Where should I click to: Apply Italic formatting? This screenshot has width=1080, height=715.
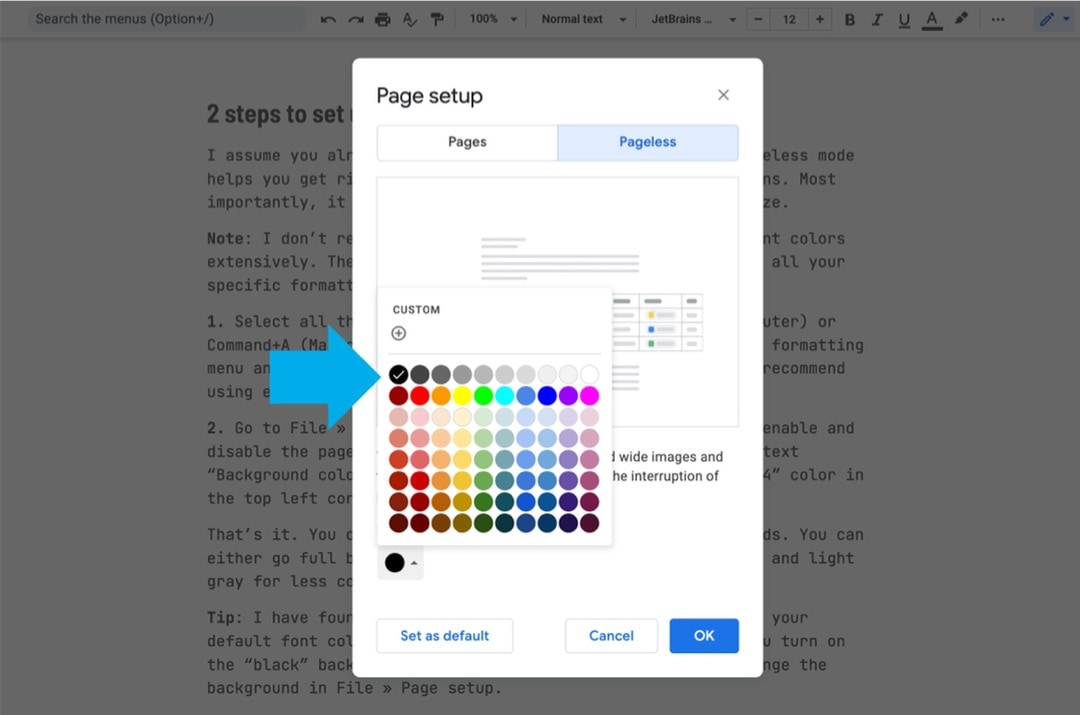pos(876,19)
